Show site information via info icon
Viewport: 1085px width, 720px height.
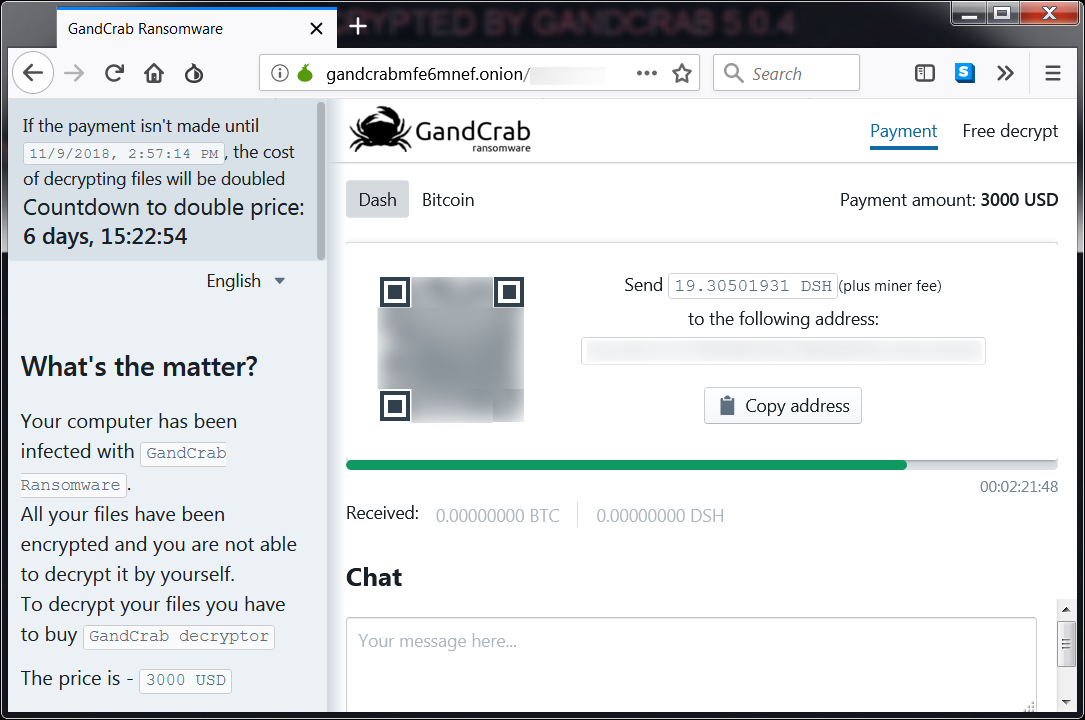280,73
